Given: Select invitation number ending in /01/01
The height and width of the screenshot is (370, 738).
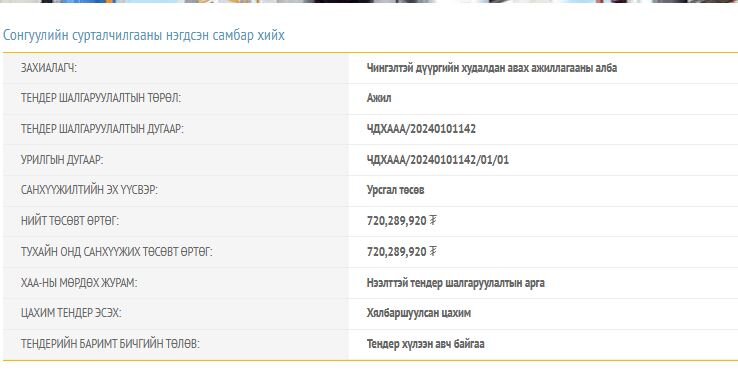Looking at the screenshot, I should 438,160.
